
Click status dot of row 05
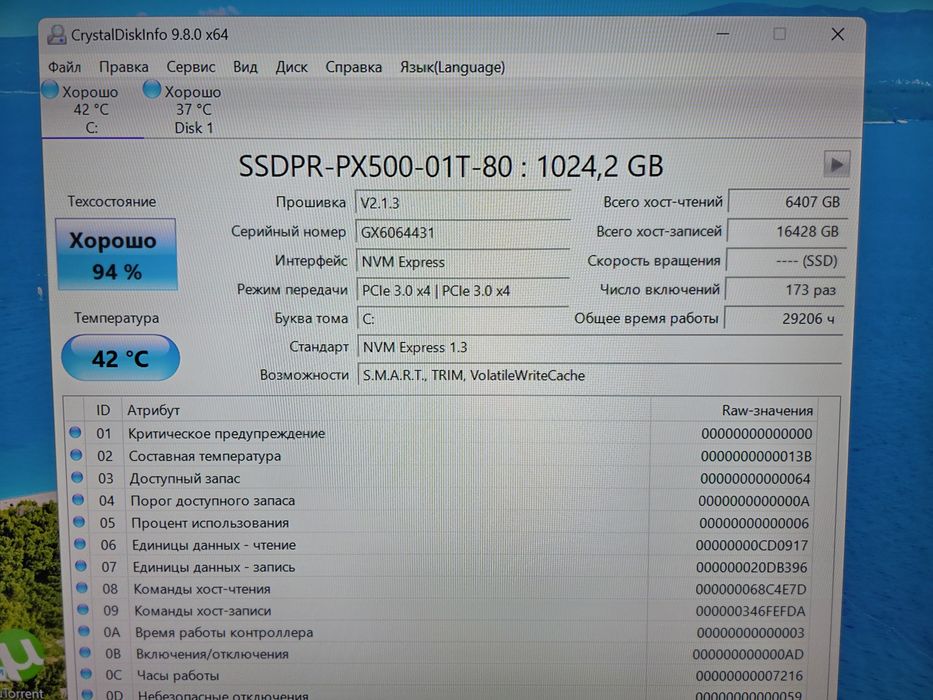click(79, 522)
